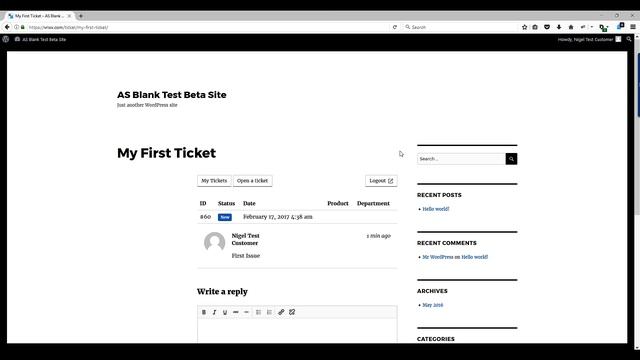Bookmark this page with star icon

click(x=524, y=27)
